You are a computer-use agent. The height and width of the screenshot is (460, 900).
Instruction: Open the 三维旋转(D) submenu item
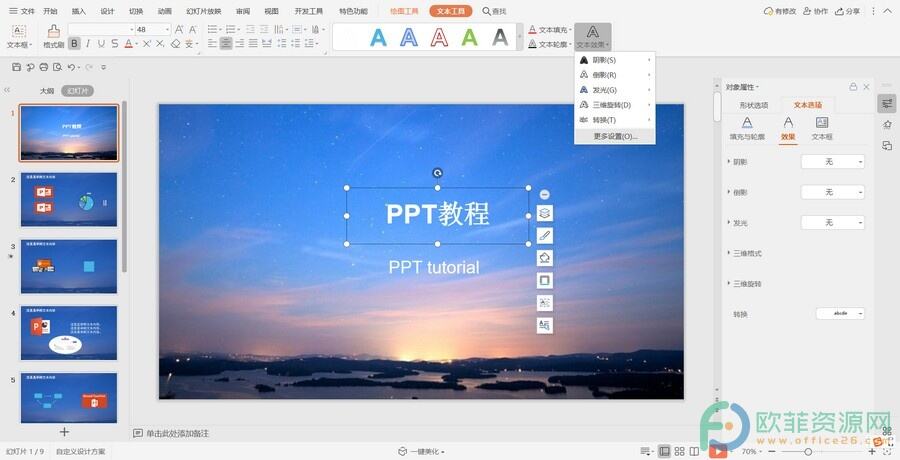pos(615,105)
